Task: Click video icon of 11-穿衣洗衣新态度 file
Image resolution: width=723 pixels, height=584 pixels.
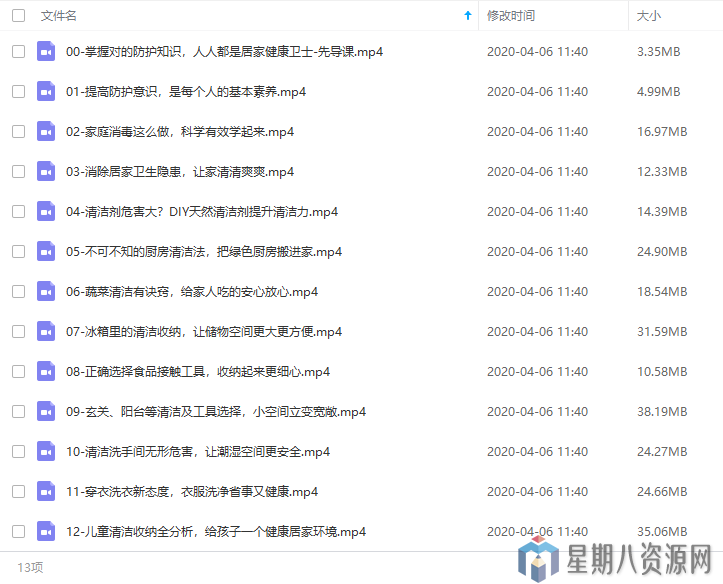Action: pos(46,491)
